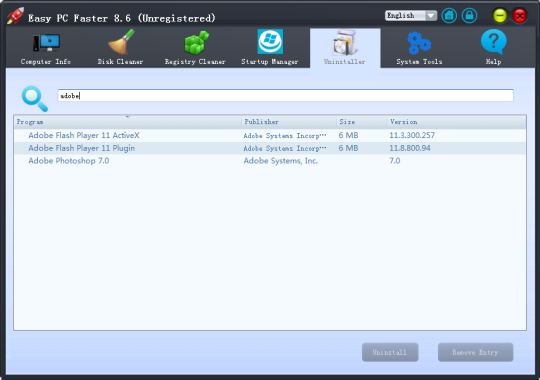Click Photoshop version 7.0 cell

pyautogui.click(x=395, y=161)
